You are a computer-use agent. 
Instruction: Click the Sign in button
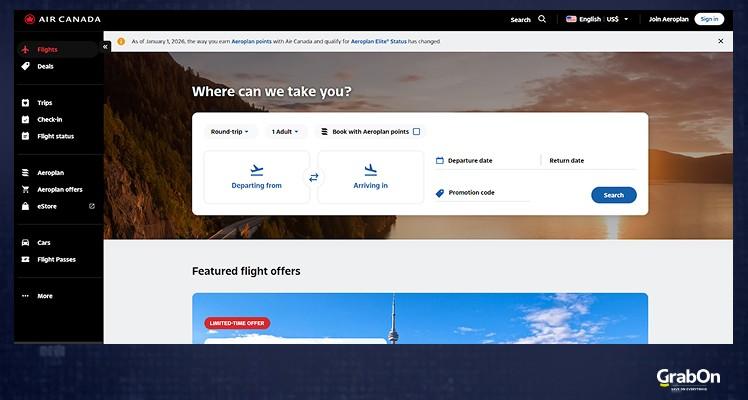[x=709, y=19]
